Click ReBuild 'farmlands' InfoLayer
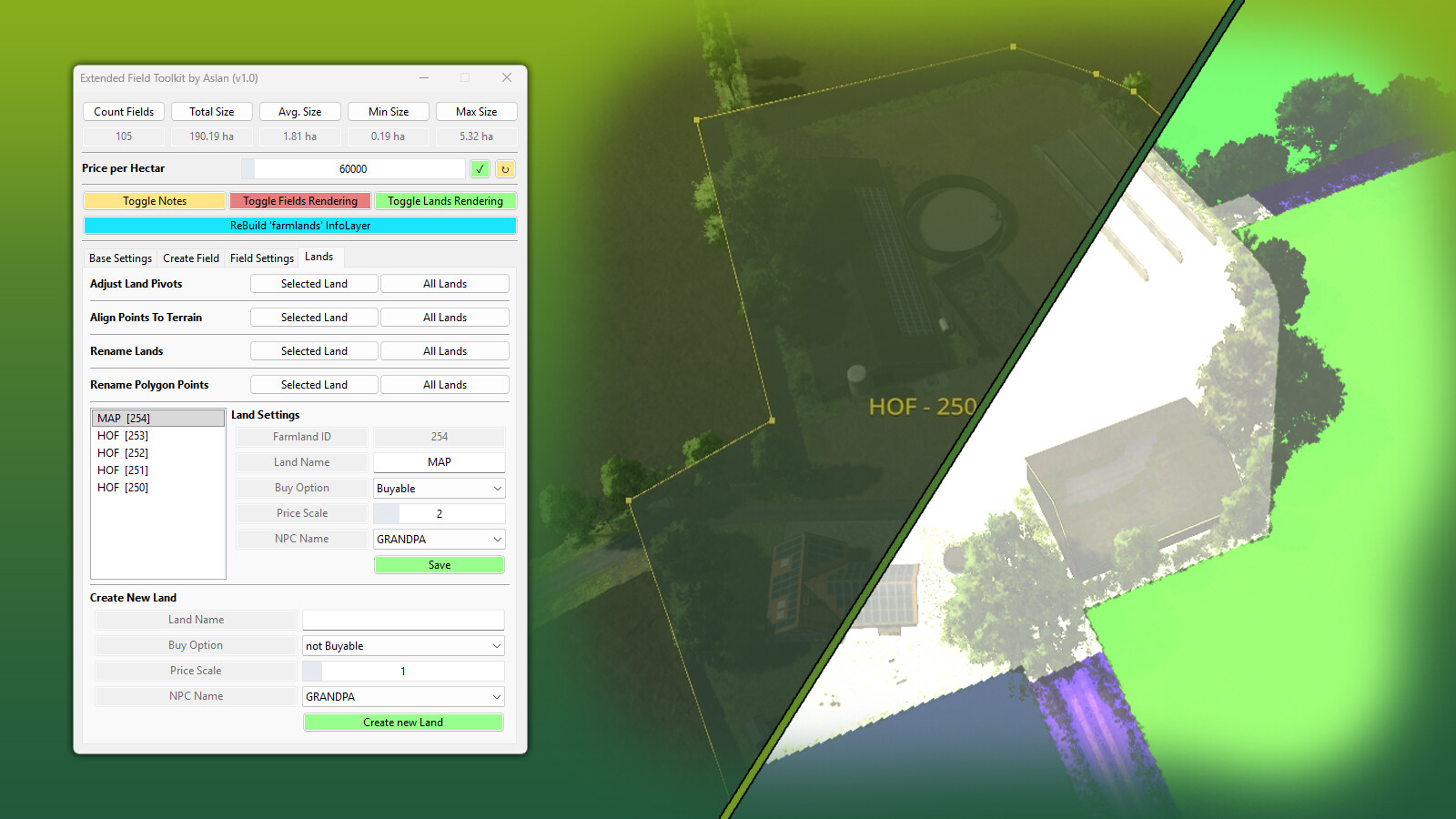Viewport: 1456px width, 819px height. click(x=300, y=225)
